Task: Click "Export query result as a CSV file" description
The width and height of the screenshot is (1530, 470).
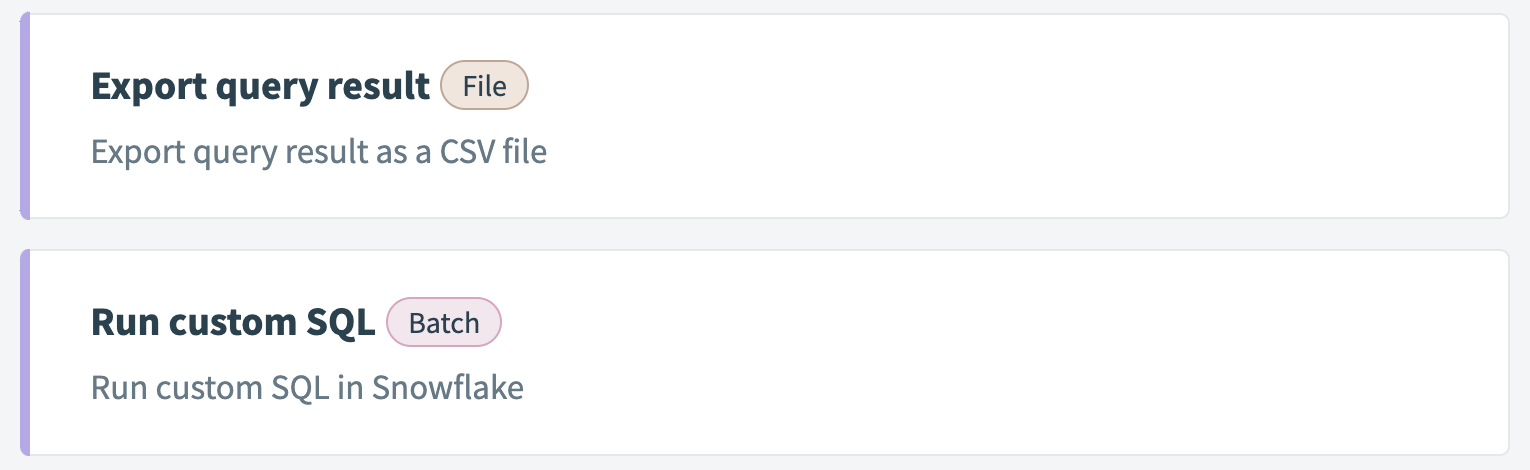Action: (x=318, y=152)
